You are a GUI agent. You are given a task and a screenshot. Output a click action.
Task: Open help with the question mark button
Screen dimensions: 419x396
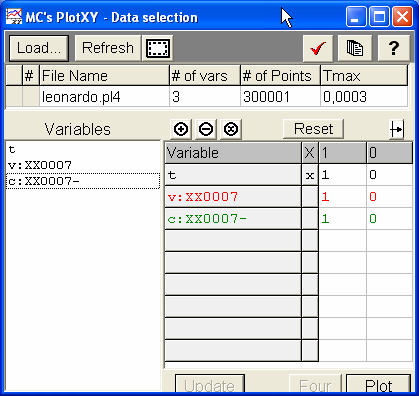pos(394,49)
